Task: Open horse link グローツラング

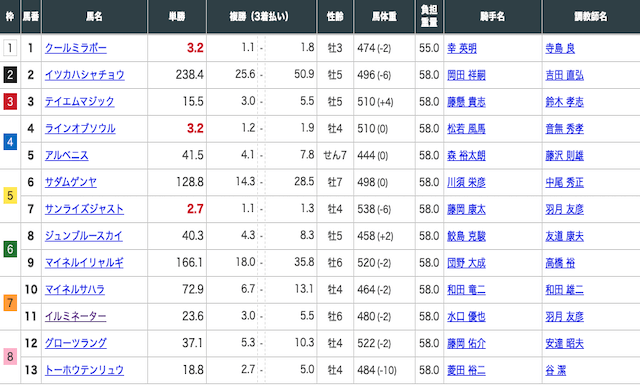Action: pyautogui.click(x=76, y=343)
